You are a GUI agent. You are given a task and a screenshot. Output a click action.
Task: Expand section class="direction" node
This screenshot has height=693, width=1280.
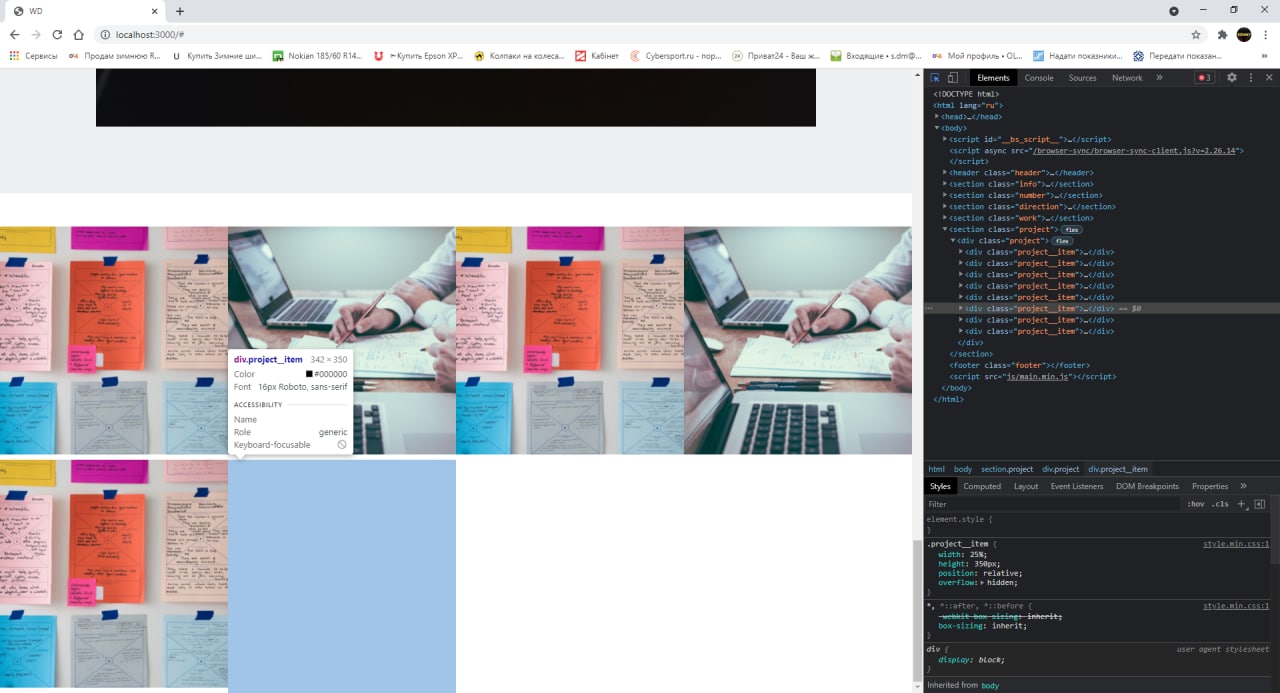(946, 207)
